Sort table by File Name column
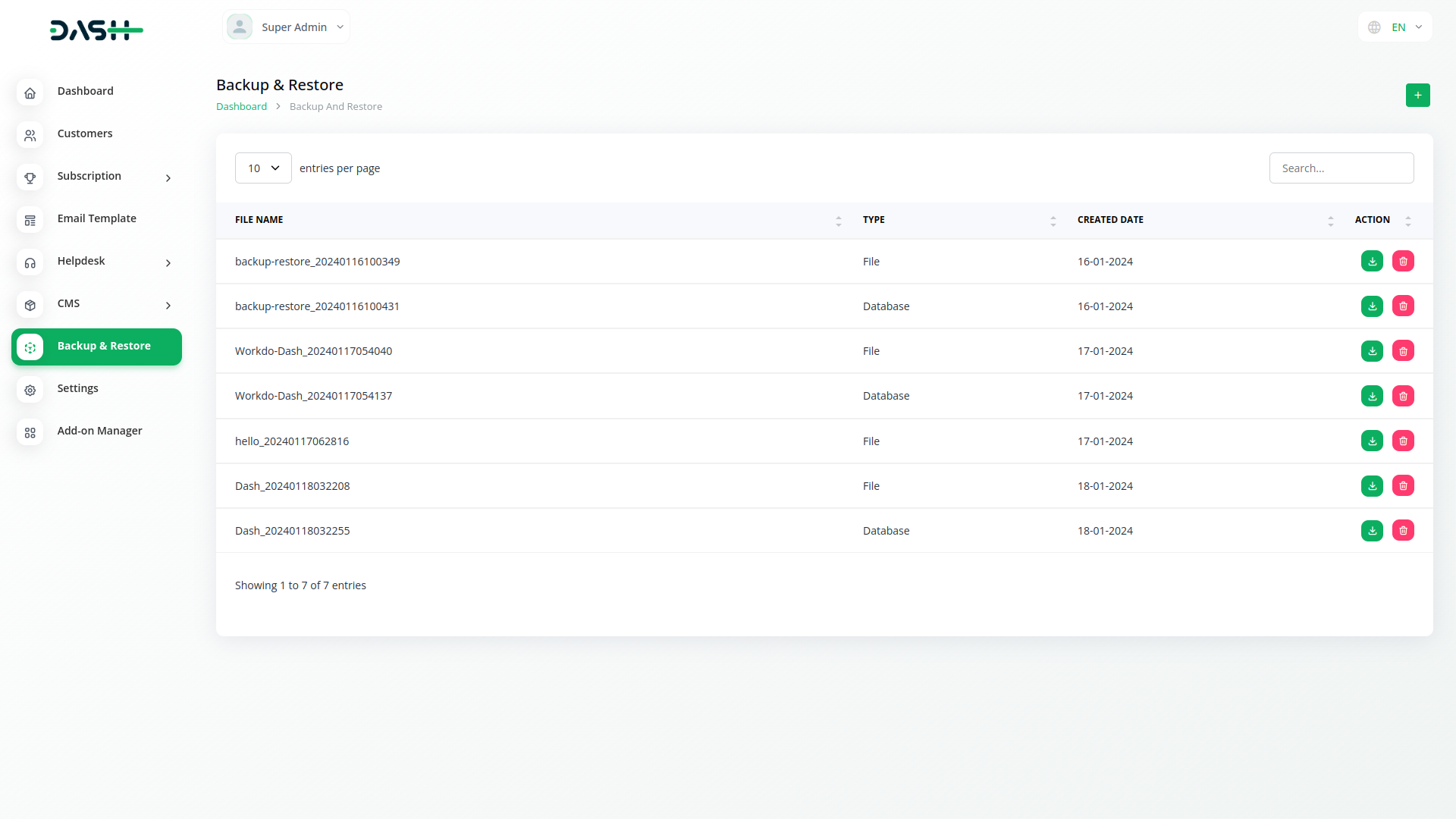The height and width of the screenshot is (819, 1456). [x=838, y=221]
